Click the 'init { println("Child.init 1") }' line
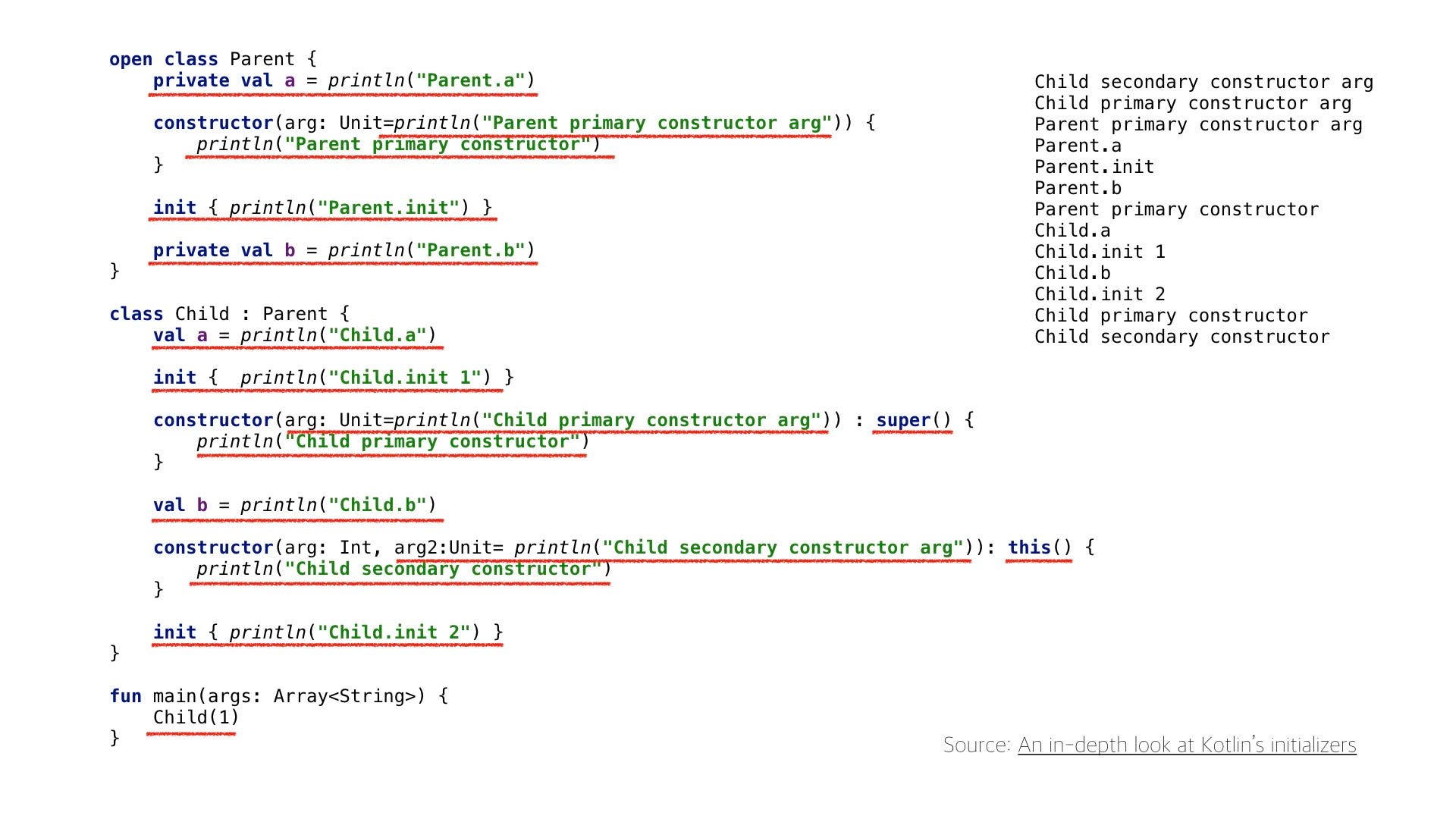The width and height of the screenshot is (1456, 819). pos(334,378)
